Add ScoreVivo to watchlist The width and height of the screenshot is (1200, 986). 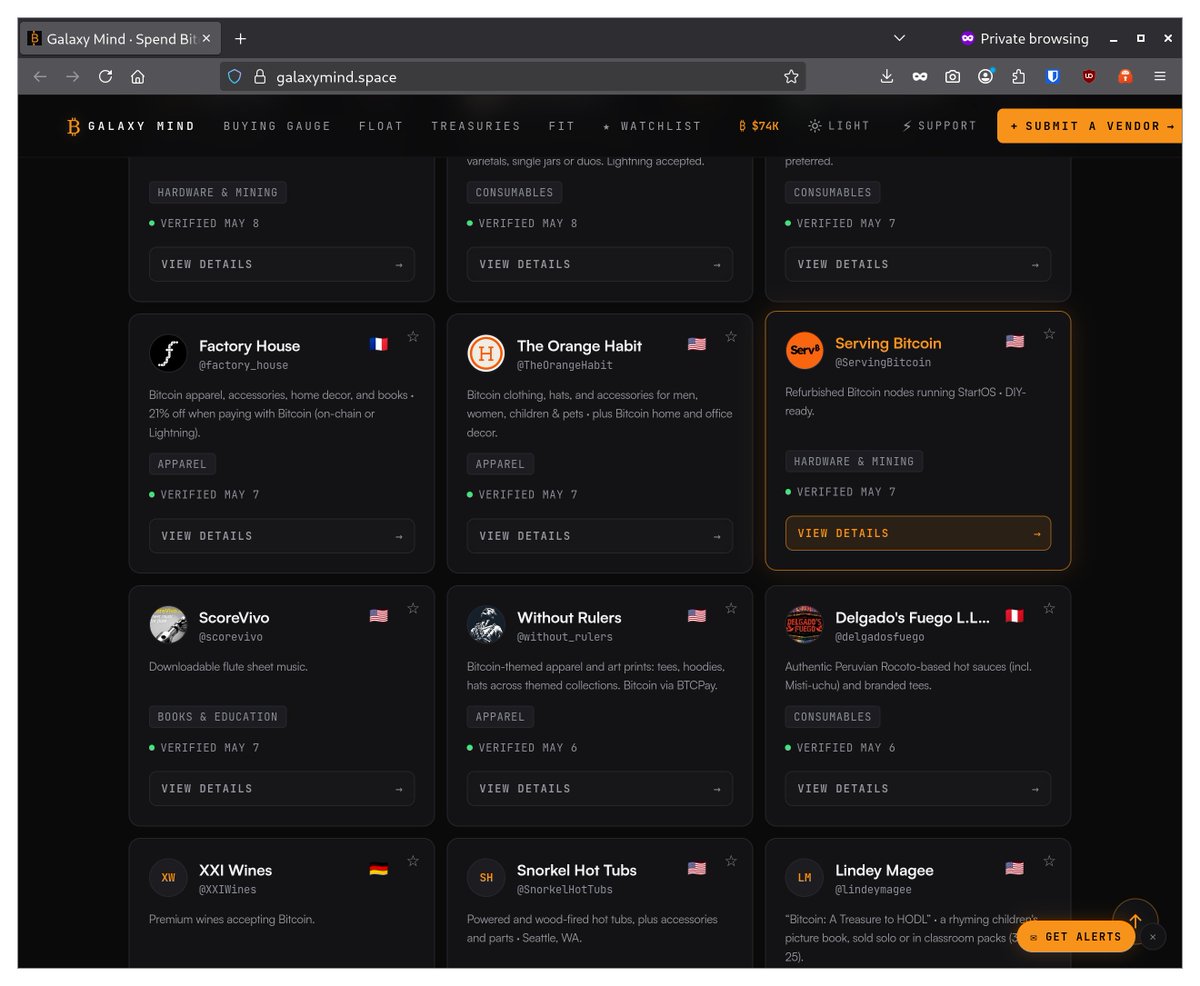click(x=413, y=608)
